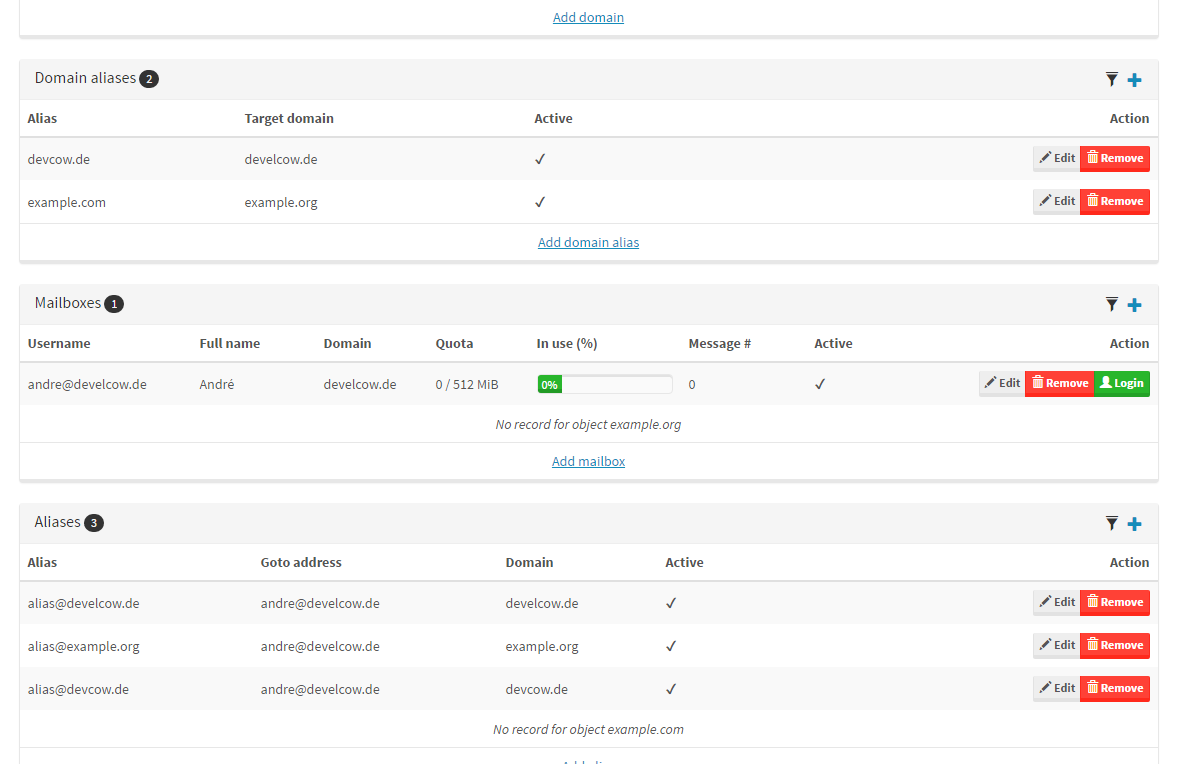Click the plus icon in Domain aliases header

coord(1134,80)
